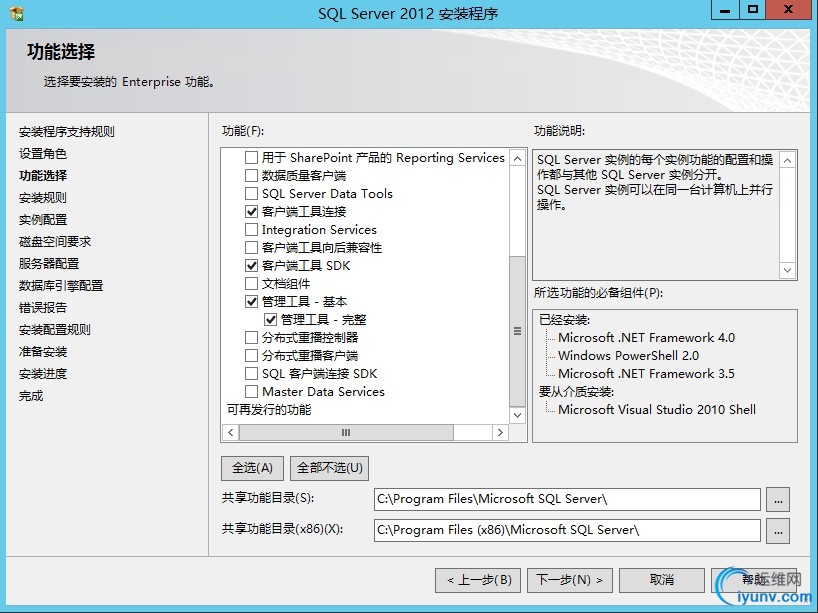Click the feature list vertical scrollbar thumb
The width and height of the screenshot is (818, 613).
pyautogui.click(x=518, y=331)
